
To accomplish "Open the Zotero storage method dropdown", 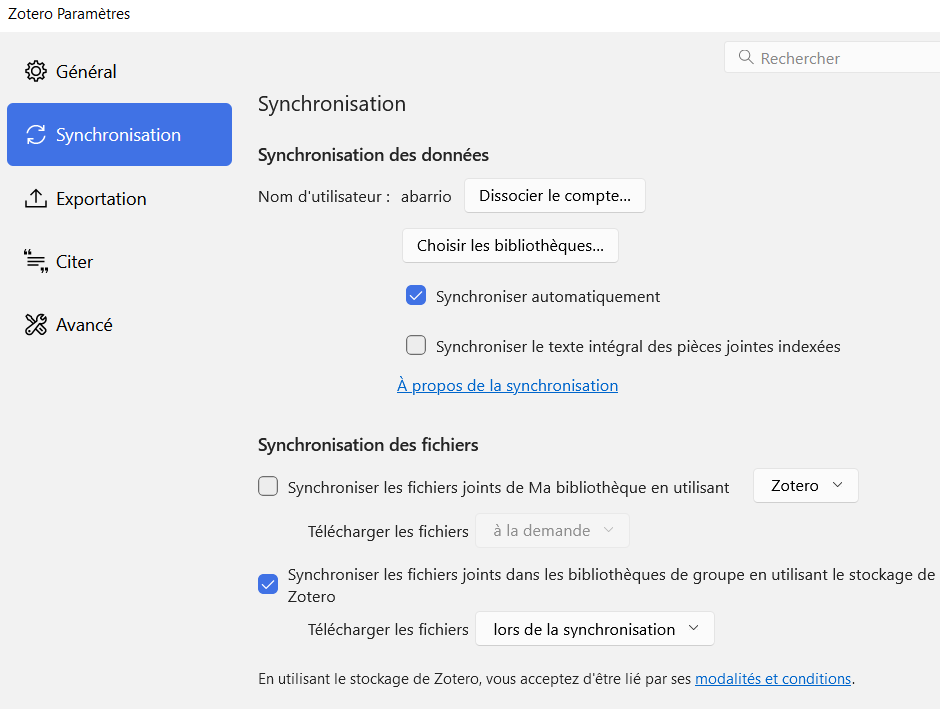I will 806,485.
